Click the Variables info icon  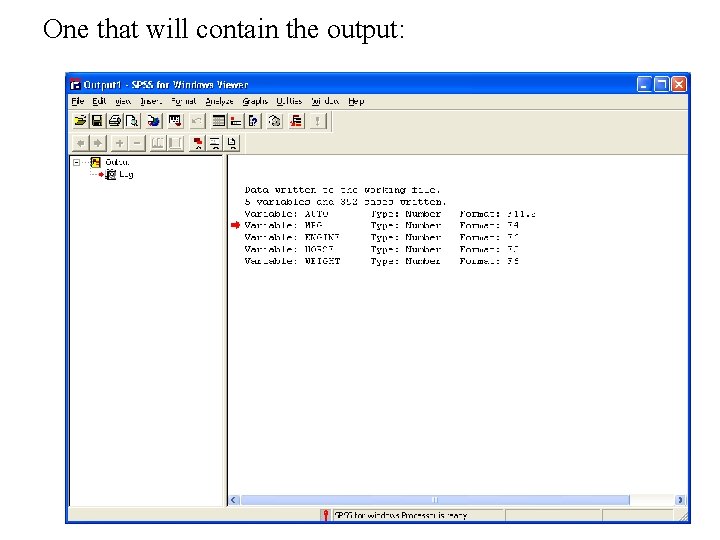tap(253, 121)
